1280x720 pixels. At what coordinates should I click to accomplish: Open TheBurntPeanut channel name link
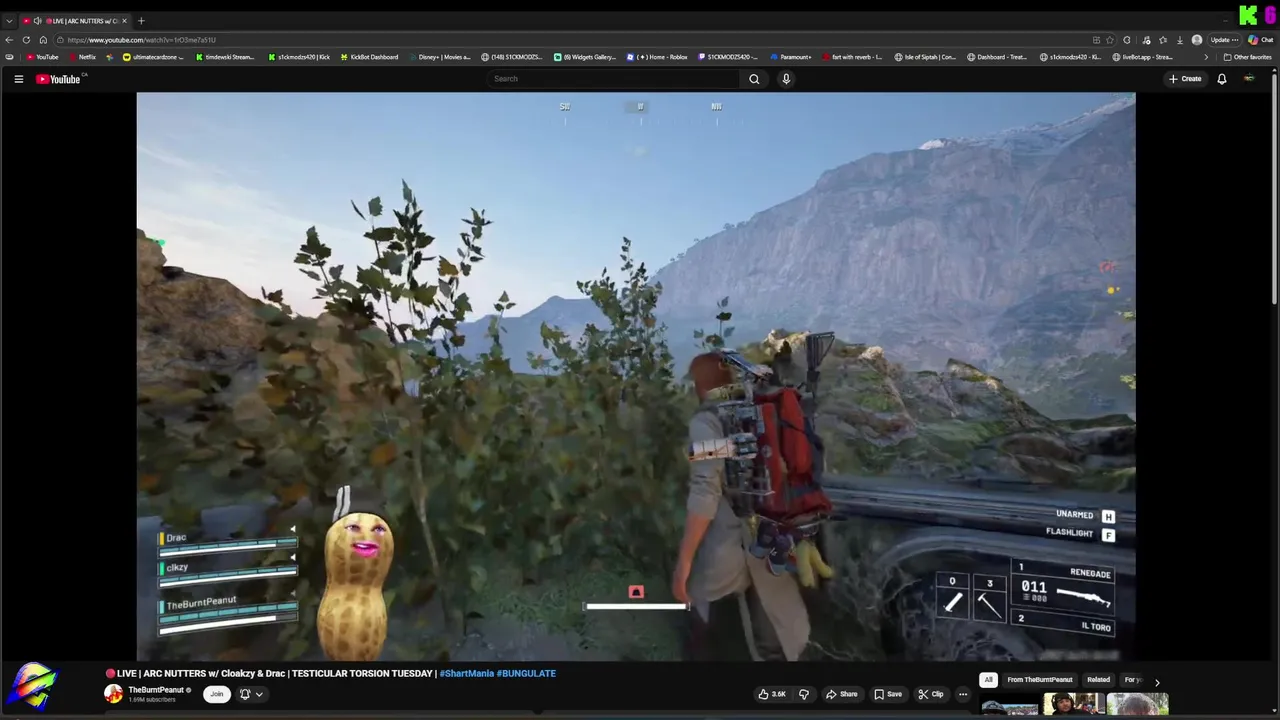[156, 690]
